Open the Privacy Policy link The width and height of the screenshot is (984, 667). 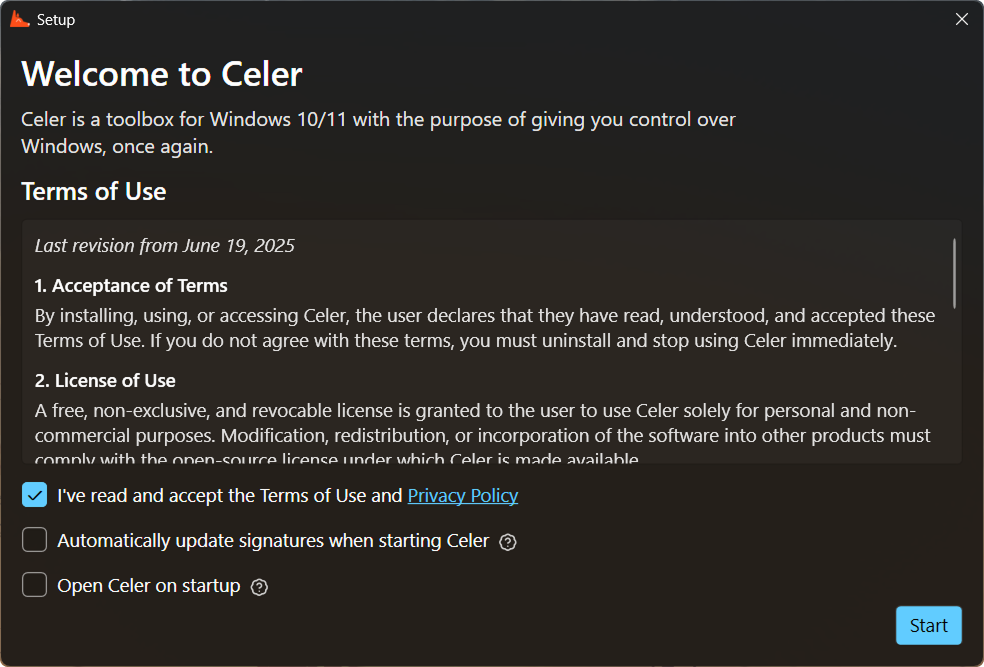click(462, 495)
